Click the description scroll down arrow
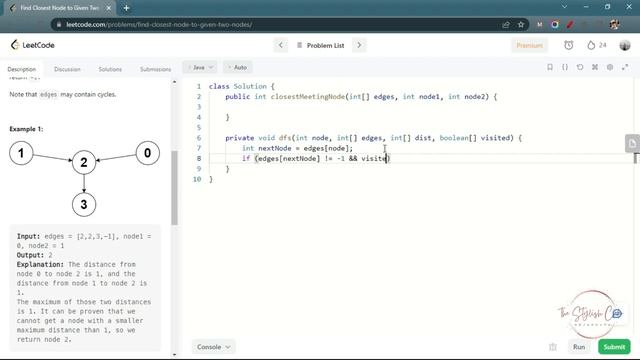The width and height of the screenshot is (640, 360). tap(174, 354)
